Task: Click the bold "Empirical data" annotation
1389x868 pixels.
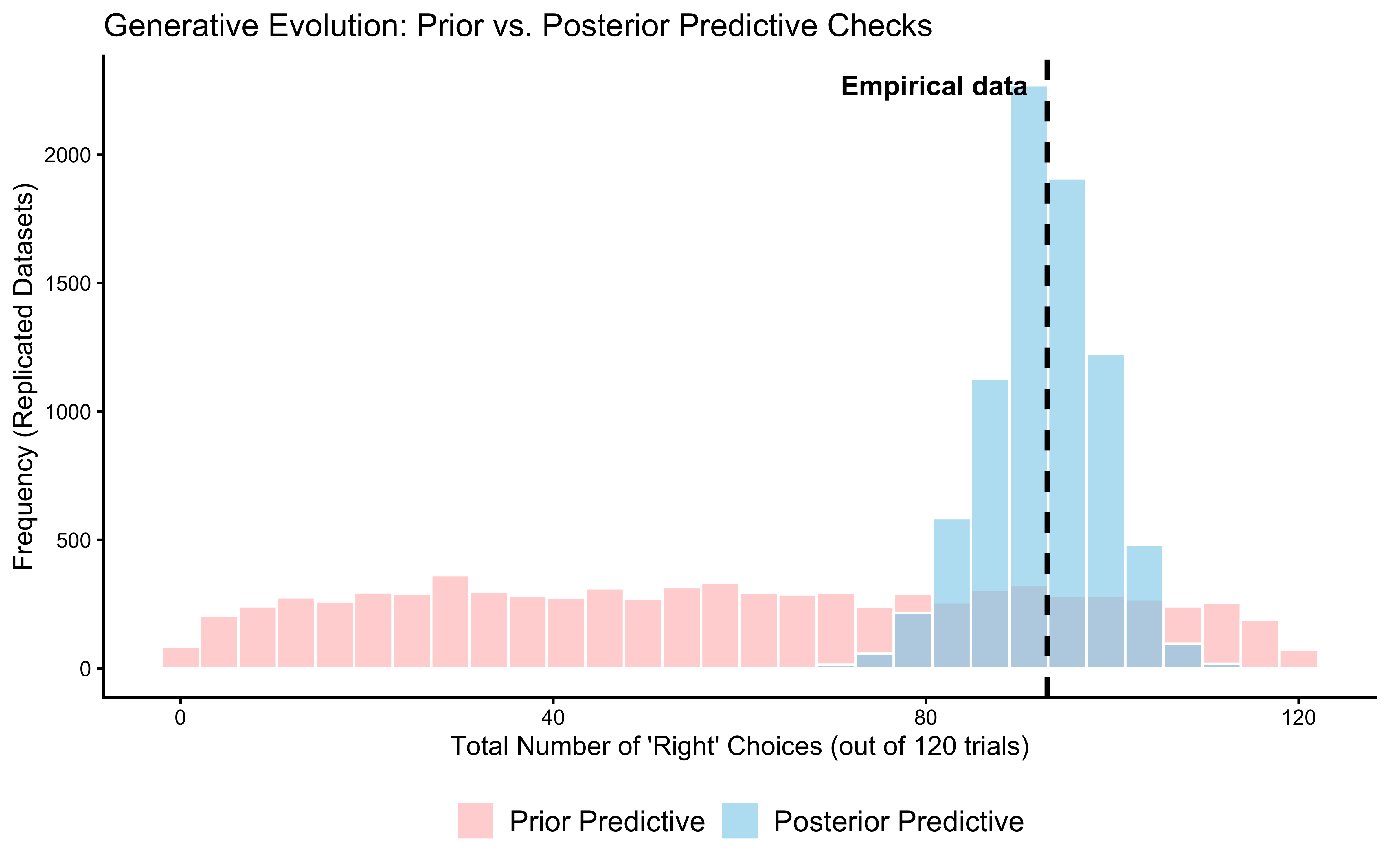Action: pos(934,87)
